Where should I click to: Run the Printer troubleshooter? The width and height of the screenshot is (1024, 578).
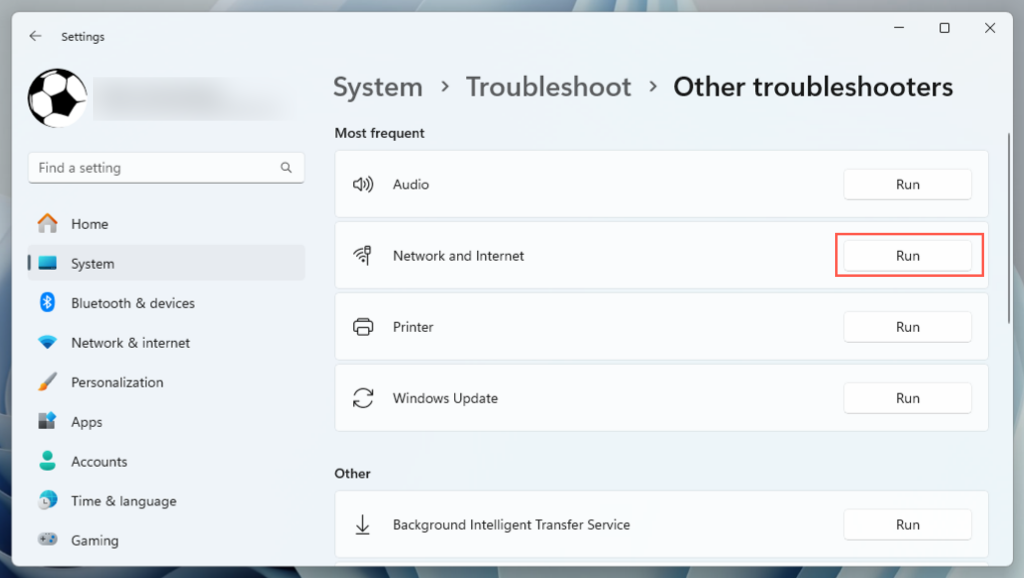click(907, 327)
